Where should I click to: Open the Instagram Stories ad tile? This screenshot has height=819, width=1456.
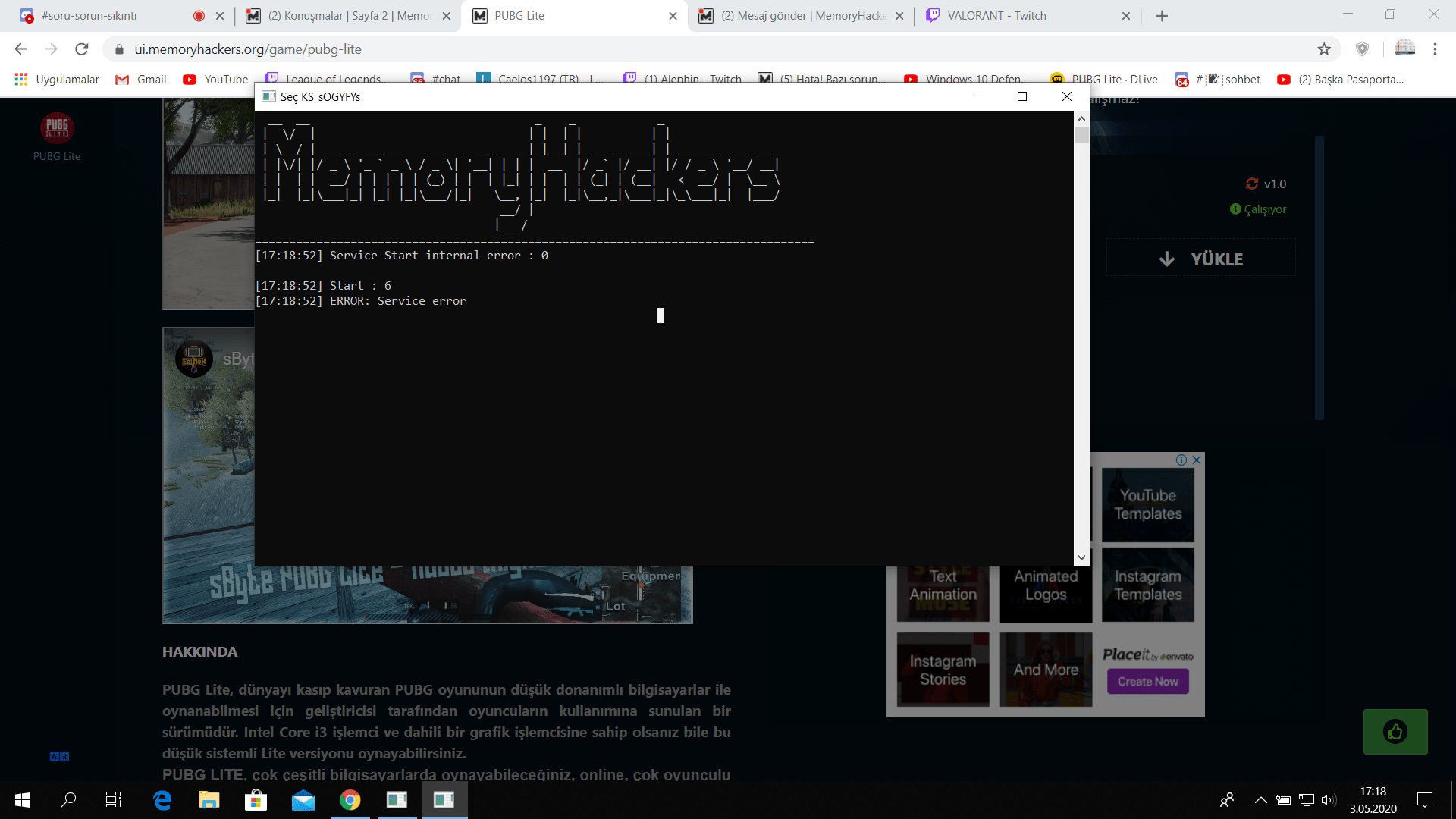943,670
